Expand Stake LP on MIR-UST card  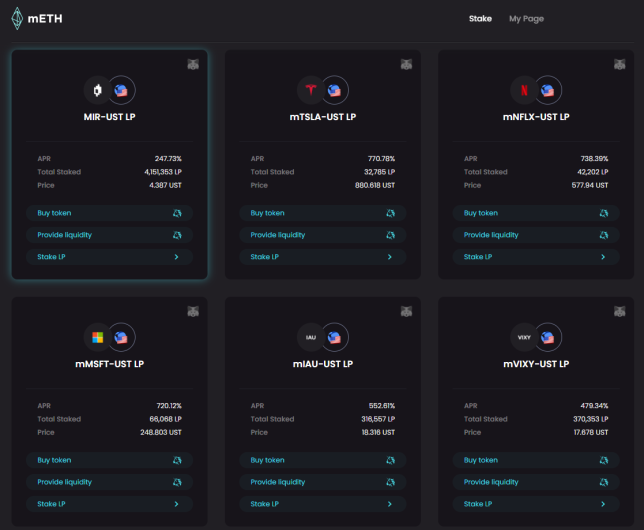(x=109, y=257)
